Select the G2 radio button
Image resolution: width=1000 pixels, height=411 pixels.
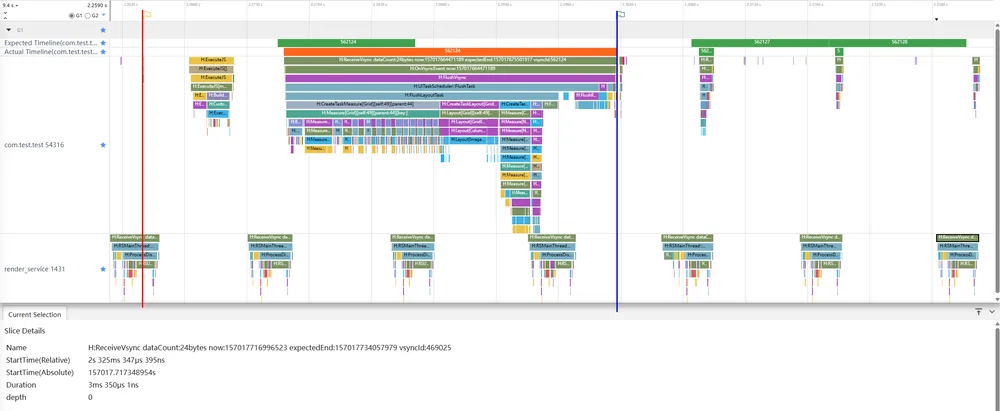(x=87, y=15)
